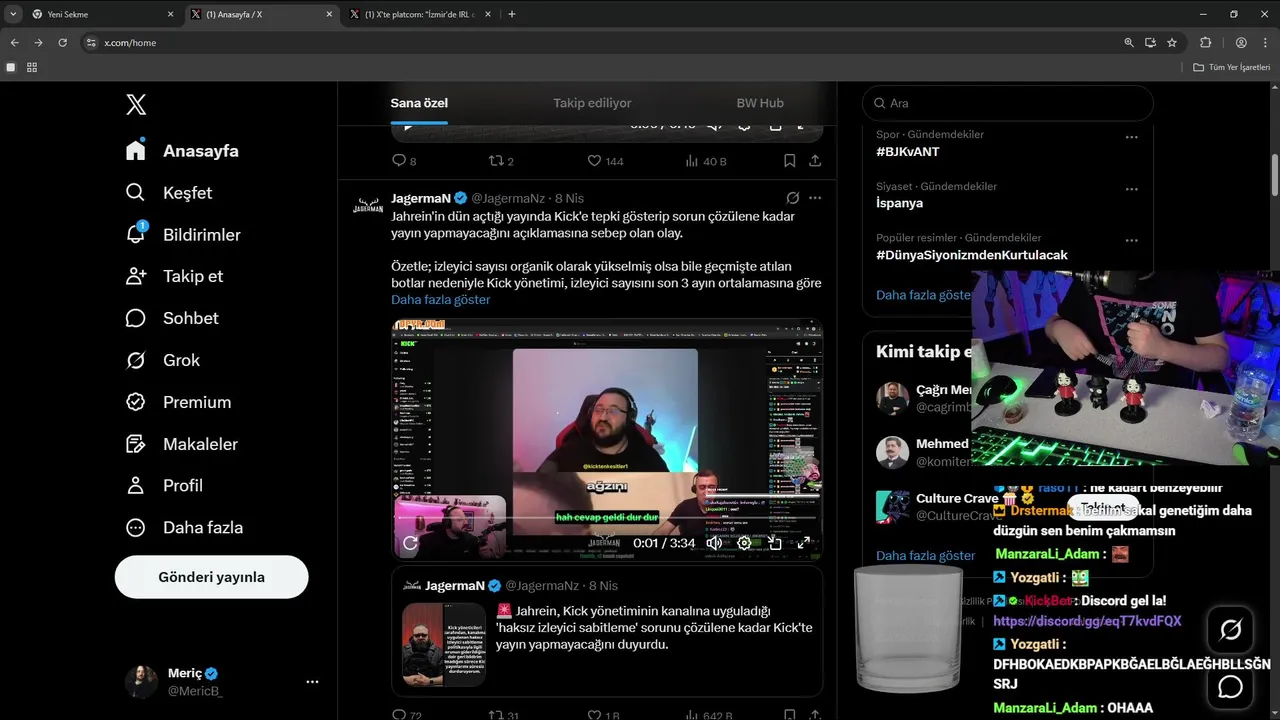This screenshot has width=1280, height=720.
Task: Switch to the BW Hub tab
Action: tap(760, 103)
